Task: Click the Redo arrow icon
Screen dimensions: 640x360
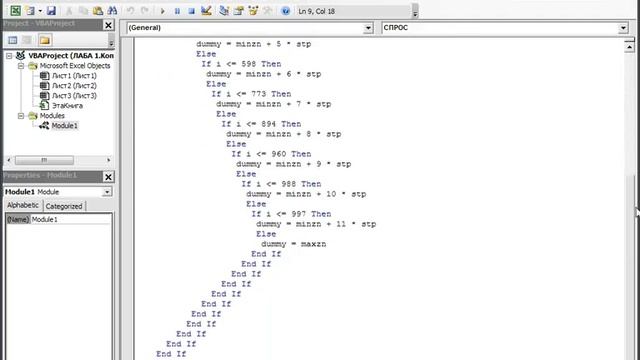Action: [144, 11]
